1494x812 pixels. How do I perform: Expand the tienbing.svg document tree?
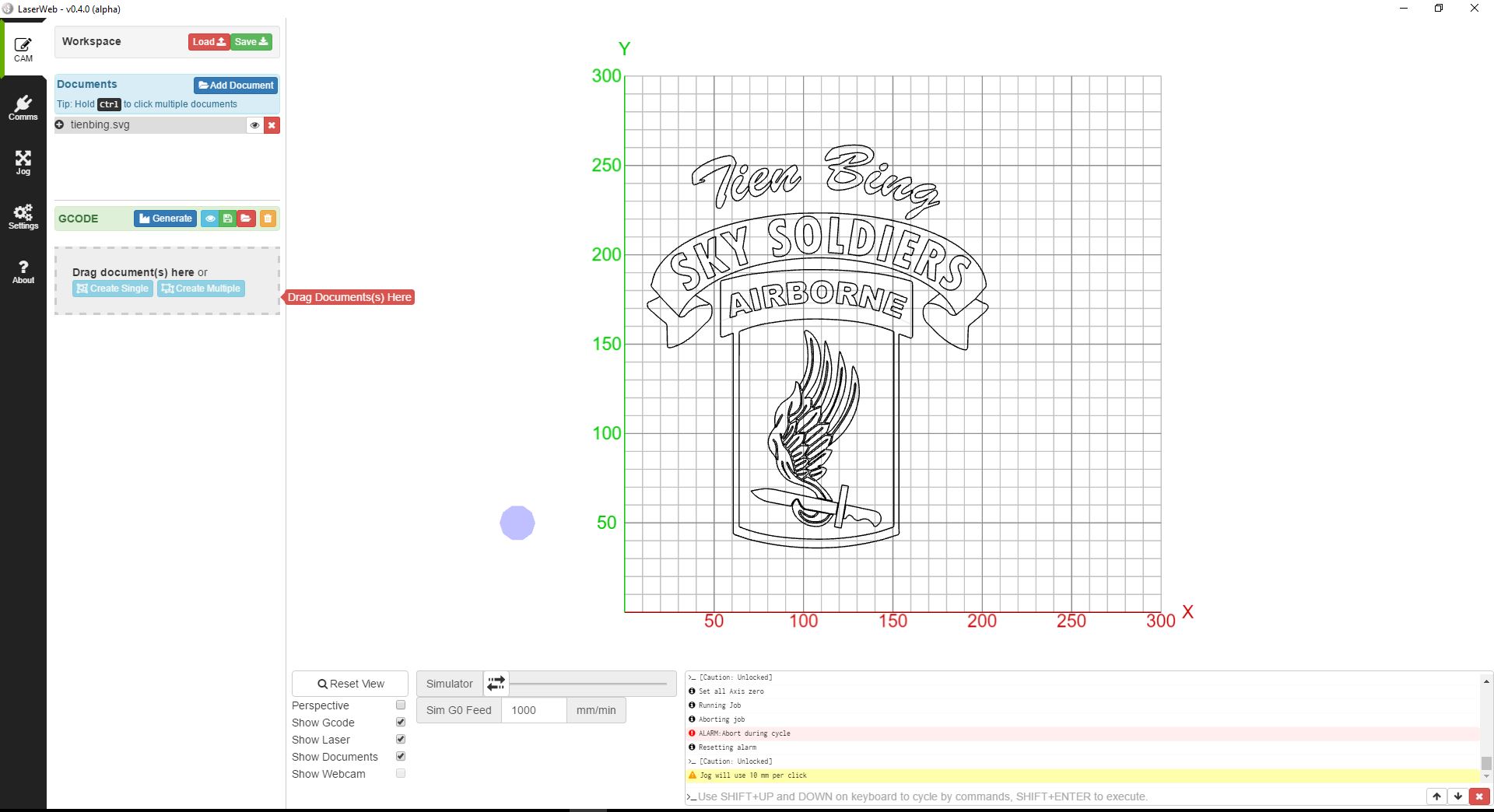[59, 124]
